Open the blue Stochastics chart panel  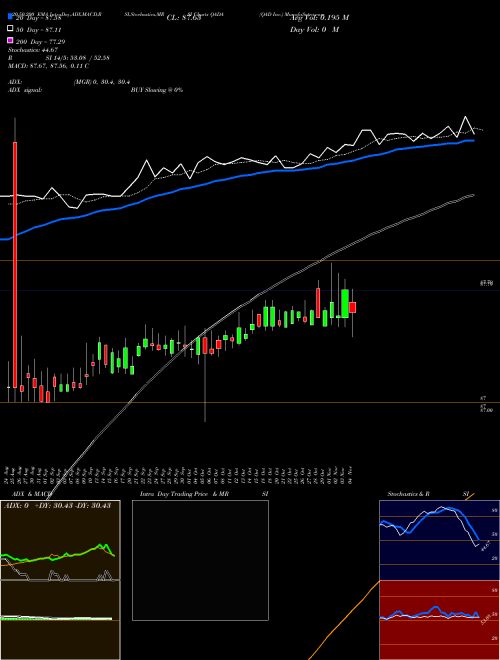439,540
